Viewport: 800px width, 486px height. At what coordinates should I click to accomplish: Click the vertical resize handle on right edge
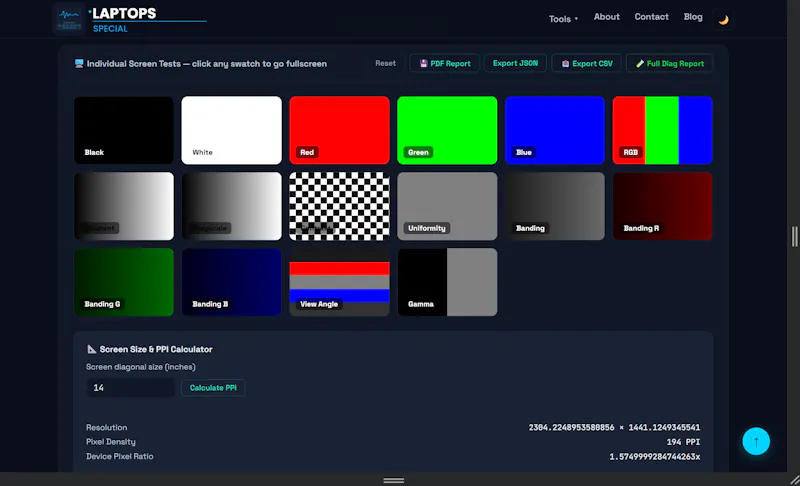(794, 237)
